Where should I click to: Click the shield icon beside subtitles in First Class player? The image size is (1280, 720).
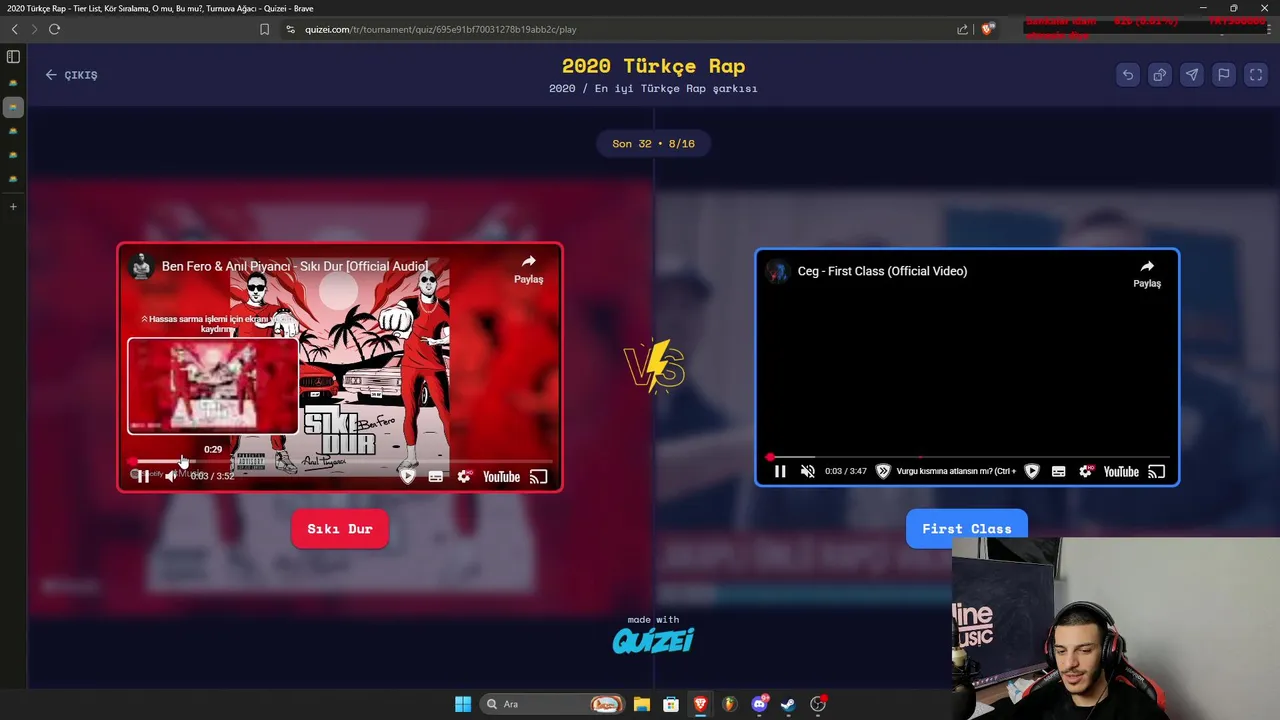pos(1032,472)
